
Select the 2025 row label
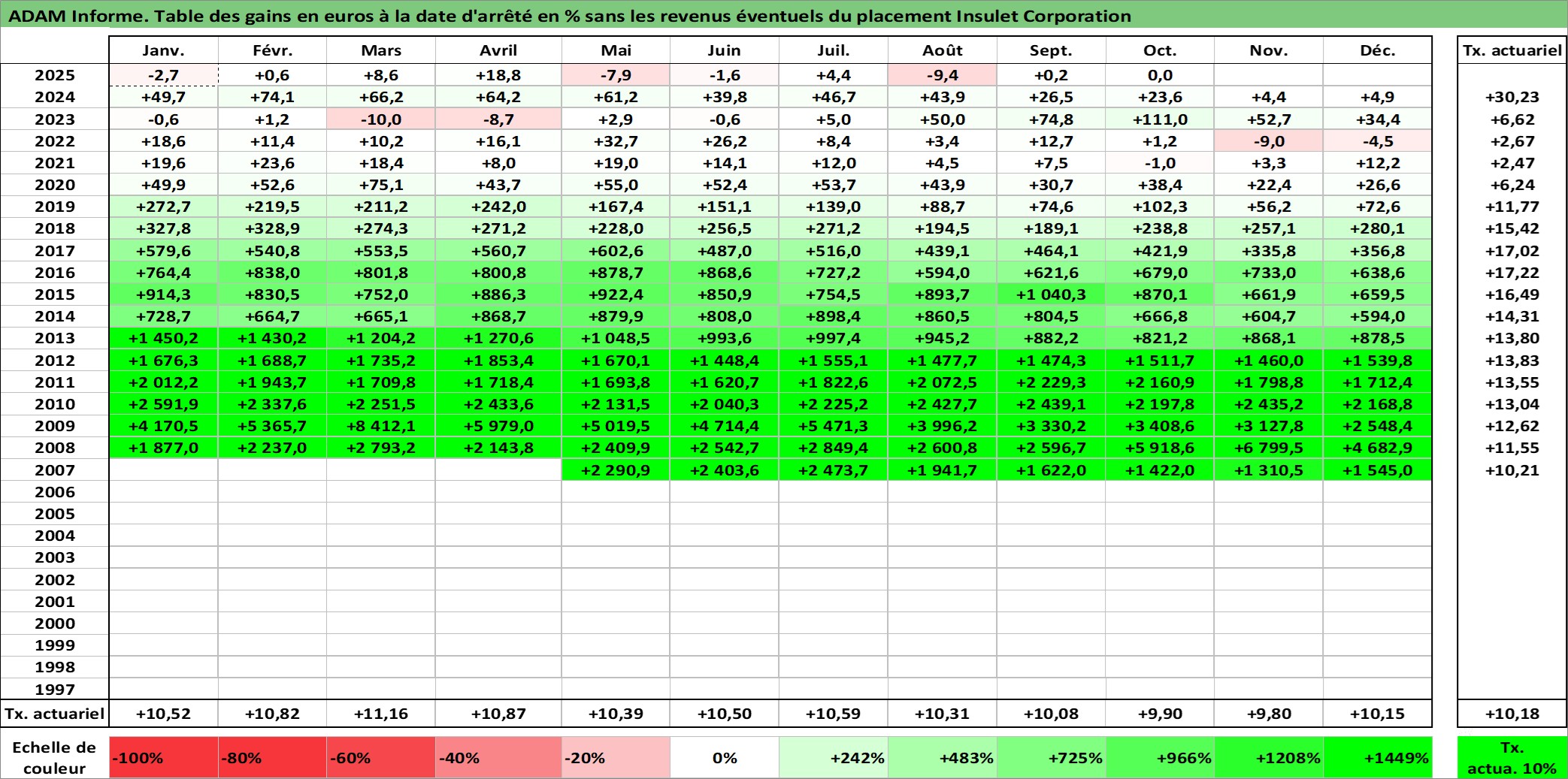[x=55, y=75]
